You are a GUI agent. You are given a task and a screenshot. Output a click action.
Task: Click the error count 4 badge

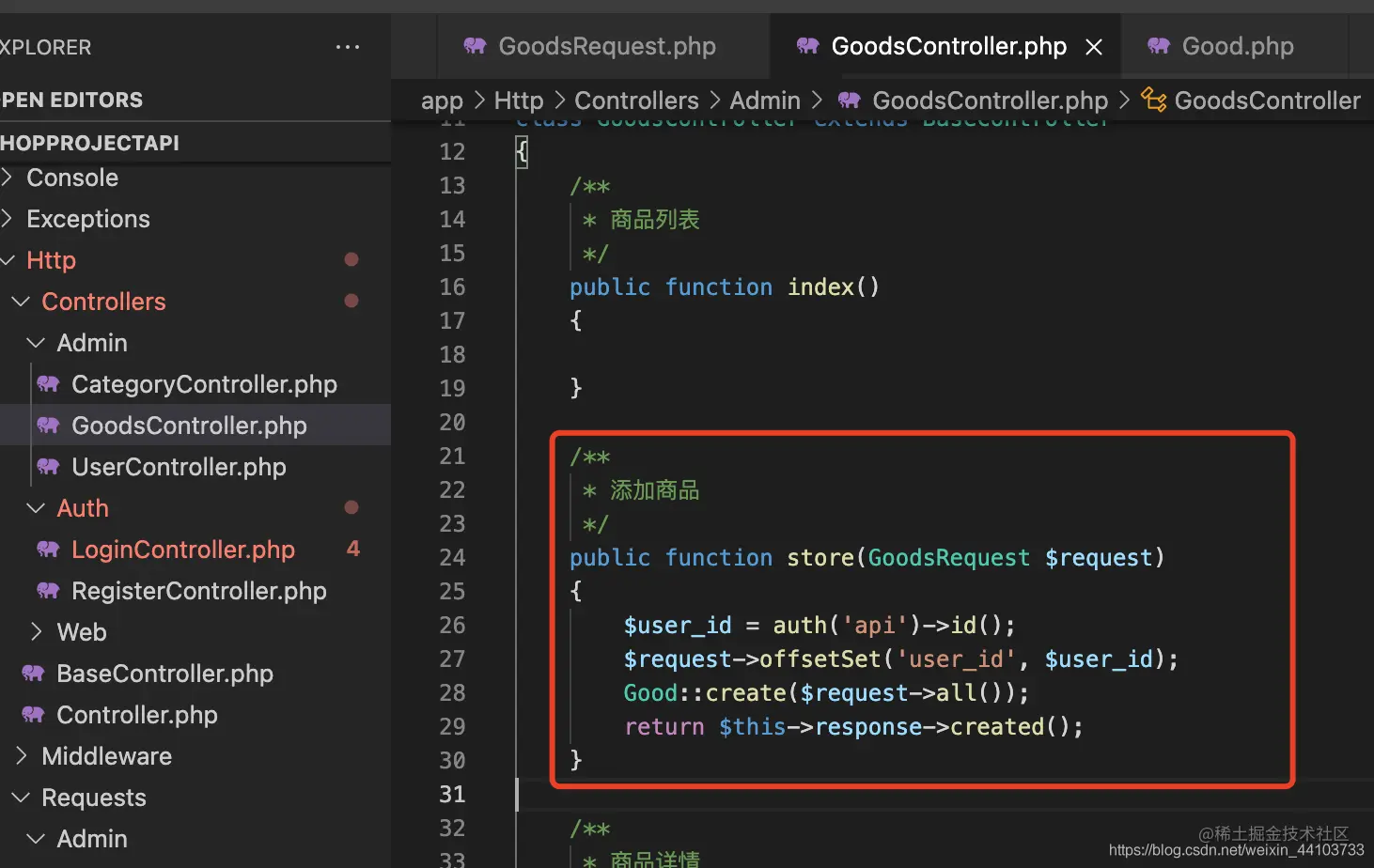(x=352, y=549)
